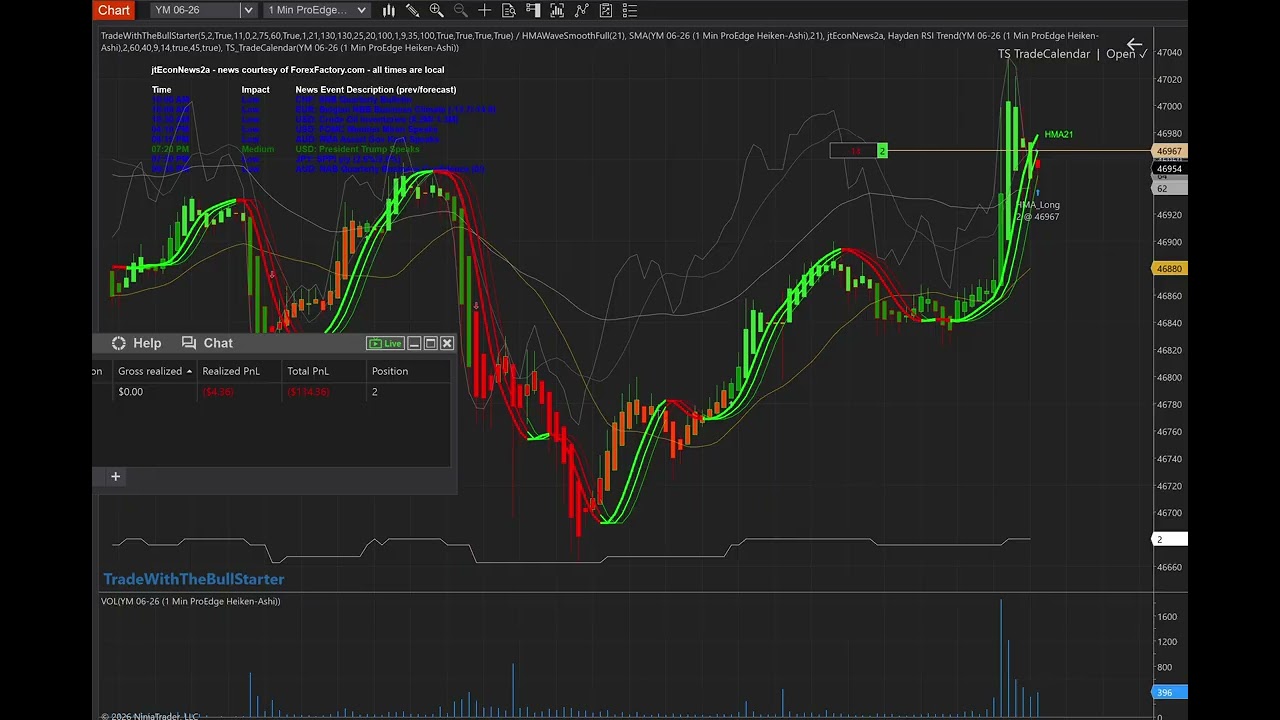Click the Chat speech bubbles icon

click(x=189, y=343)
